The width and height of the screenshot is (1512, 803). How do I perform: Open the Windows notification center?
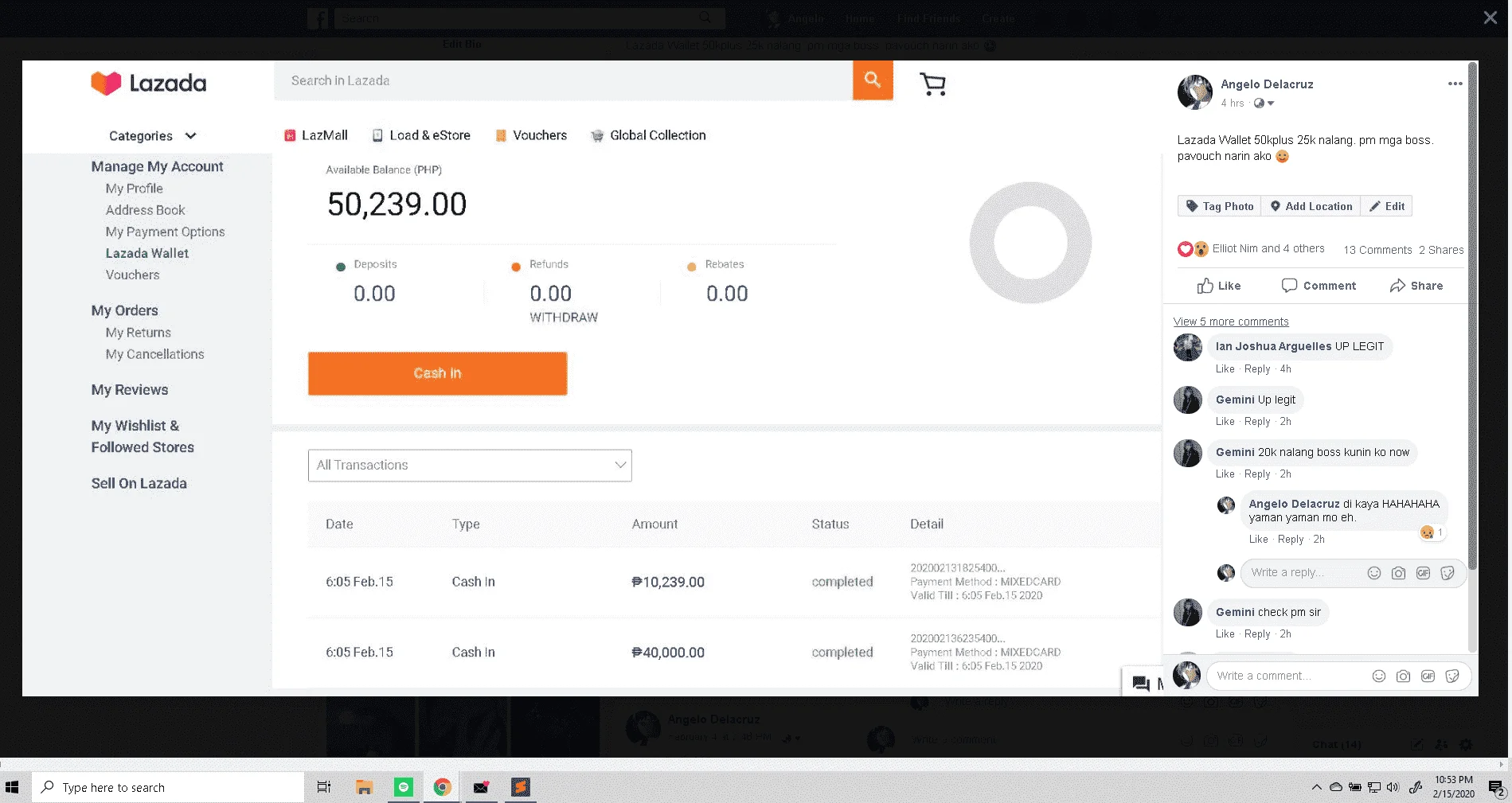[1496, 788]
